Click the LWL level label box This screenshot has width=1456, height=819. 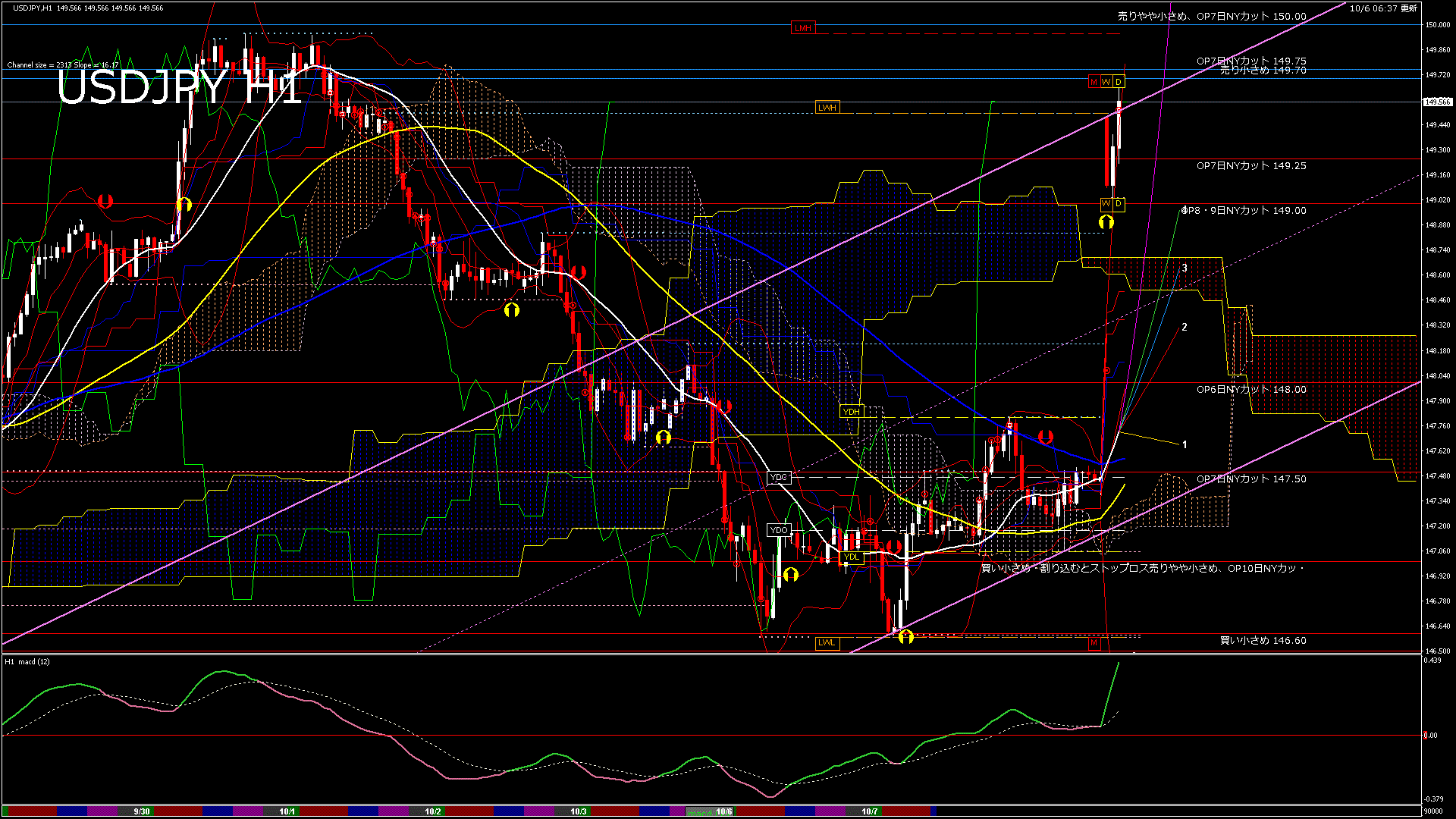point(827,643)
